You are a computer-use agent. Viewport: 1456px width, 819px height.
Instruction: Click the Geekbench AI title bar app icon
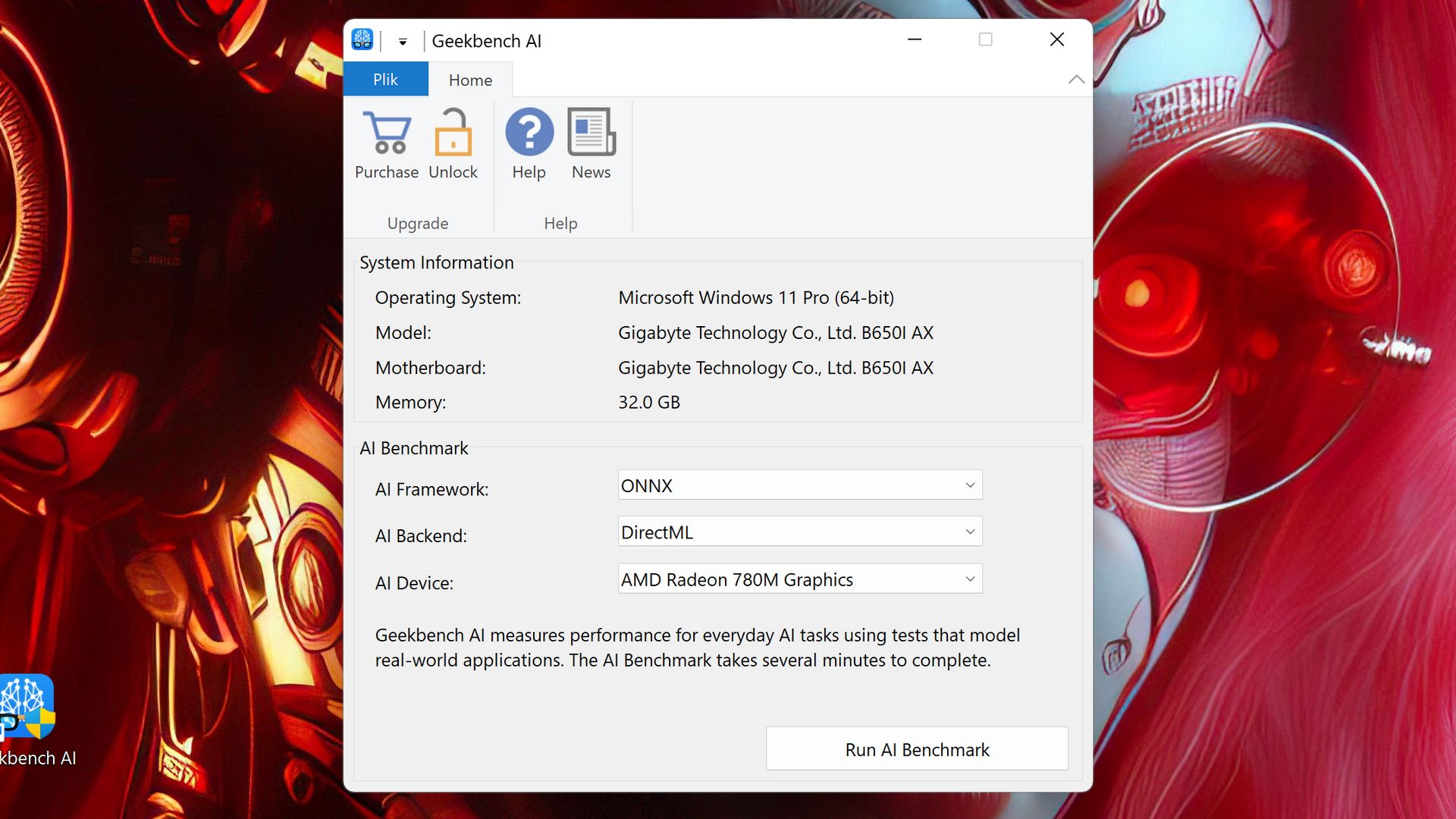point(362,39)
